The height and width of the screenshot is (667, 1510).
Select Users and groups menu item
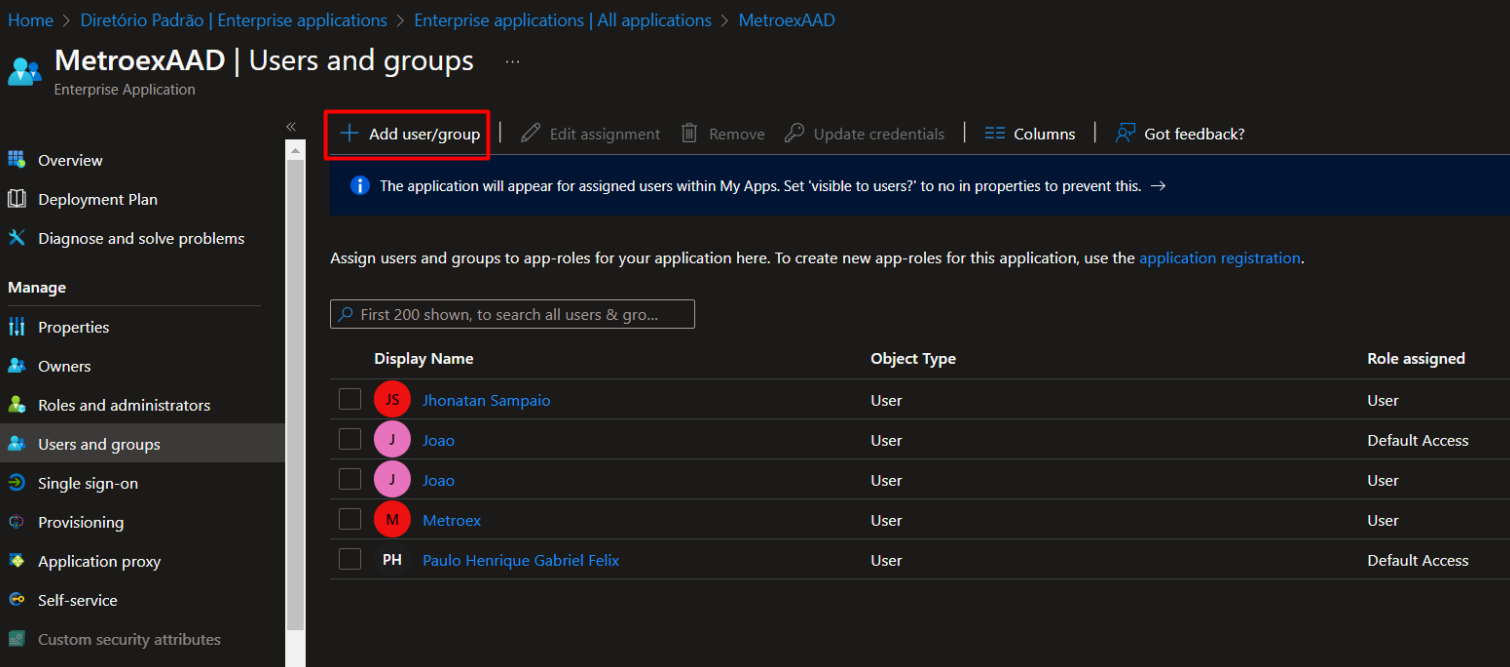tap(142, 444)
